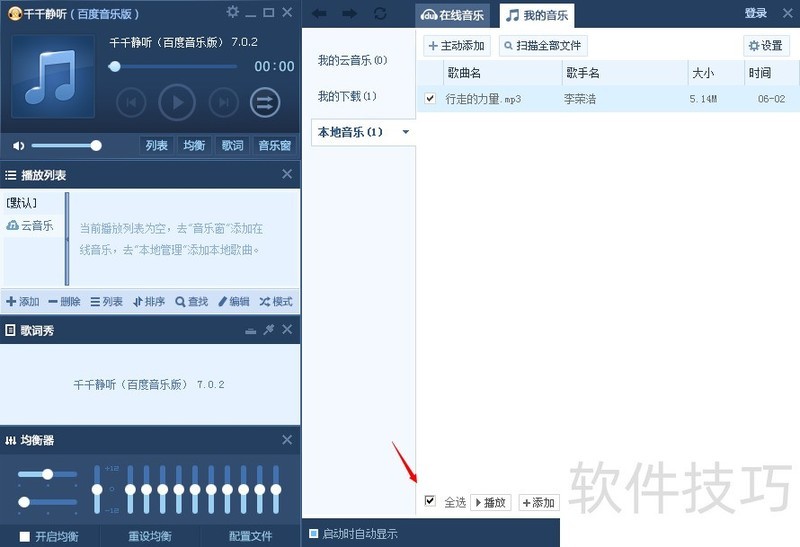Viewport: 800px width, 547px height.
Task: Enable the 开启均衡 checkbox
Action: point(24,536)
